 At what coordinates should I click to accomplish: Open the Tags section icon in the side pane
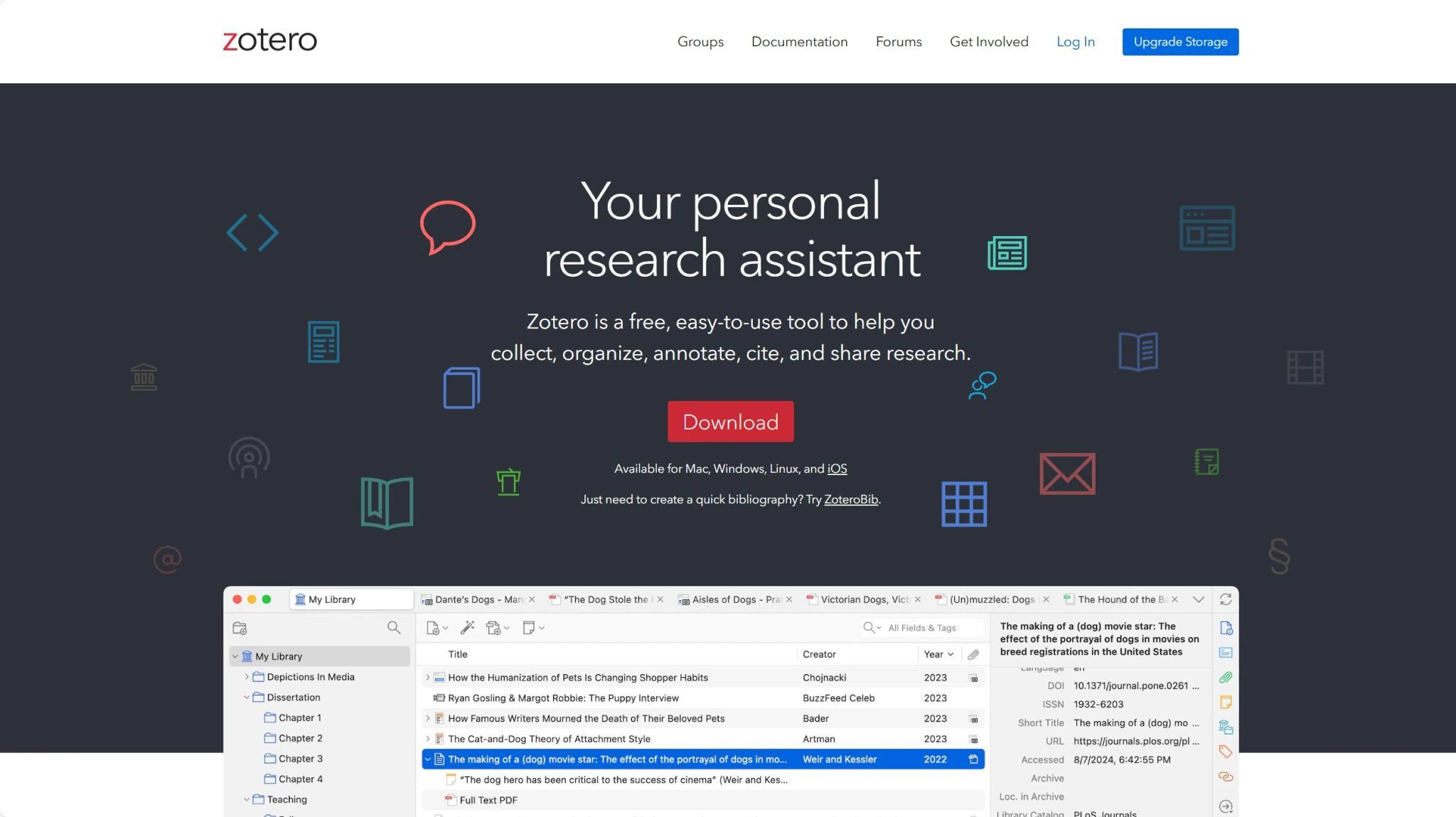[1226, 752]
